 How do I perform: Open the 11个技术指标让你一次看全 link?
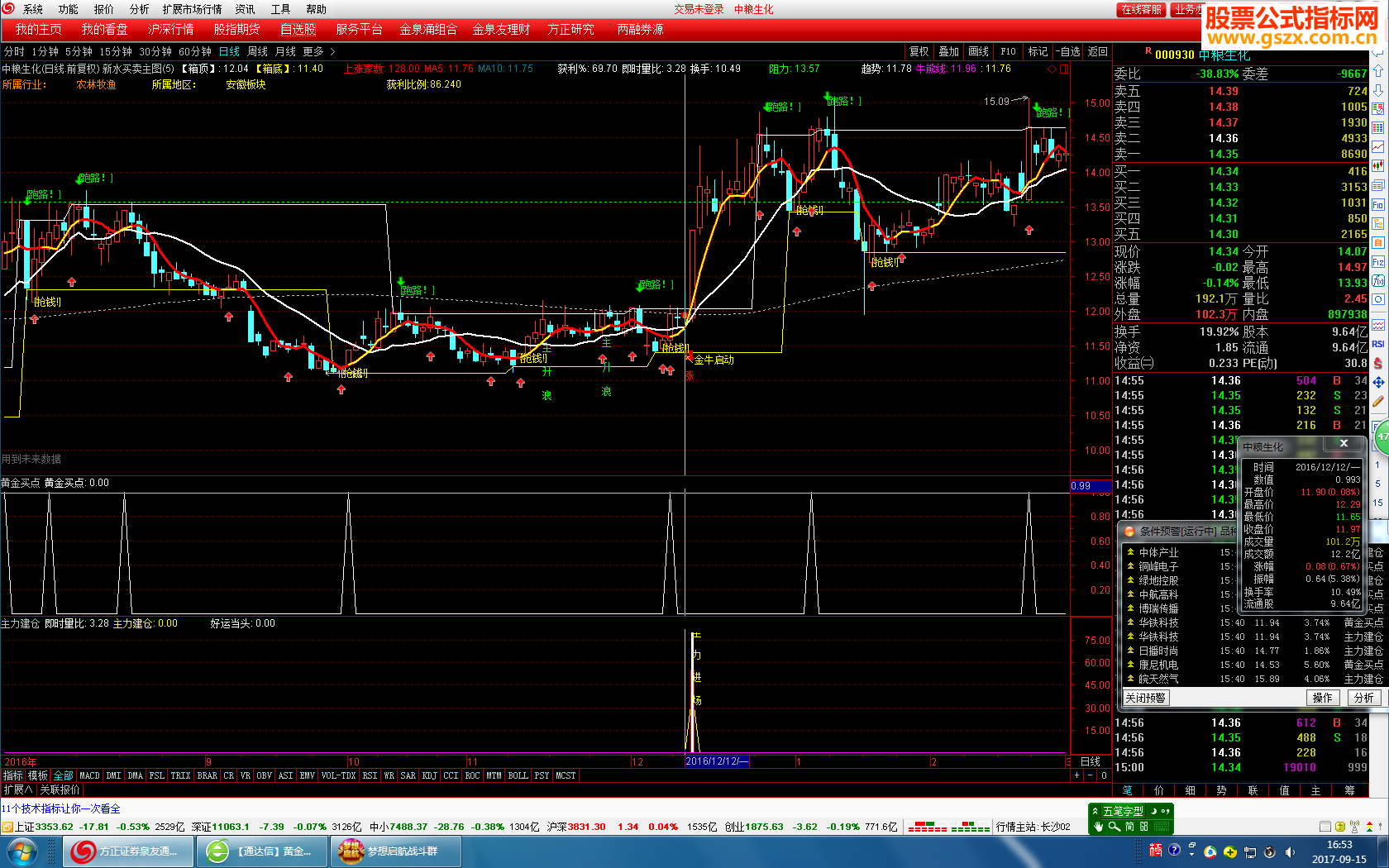(x=61, y=808)
